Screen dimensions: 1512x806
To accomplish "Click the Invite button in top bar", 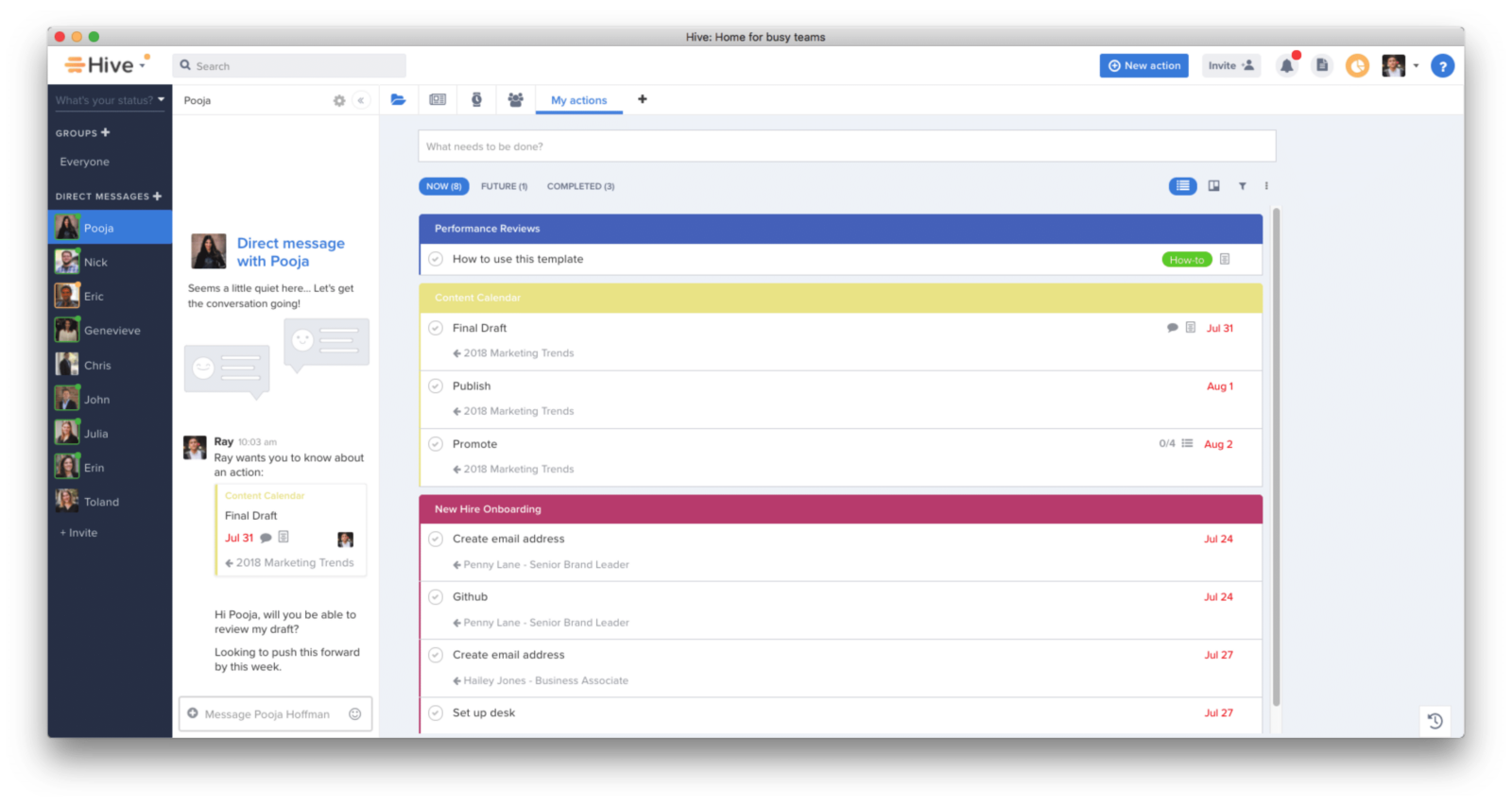I will [x=1230, y=66].
